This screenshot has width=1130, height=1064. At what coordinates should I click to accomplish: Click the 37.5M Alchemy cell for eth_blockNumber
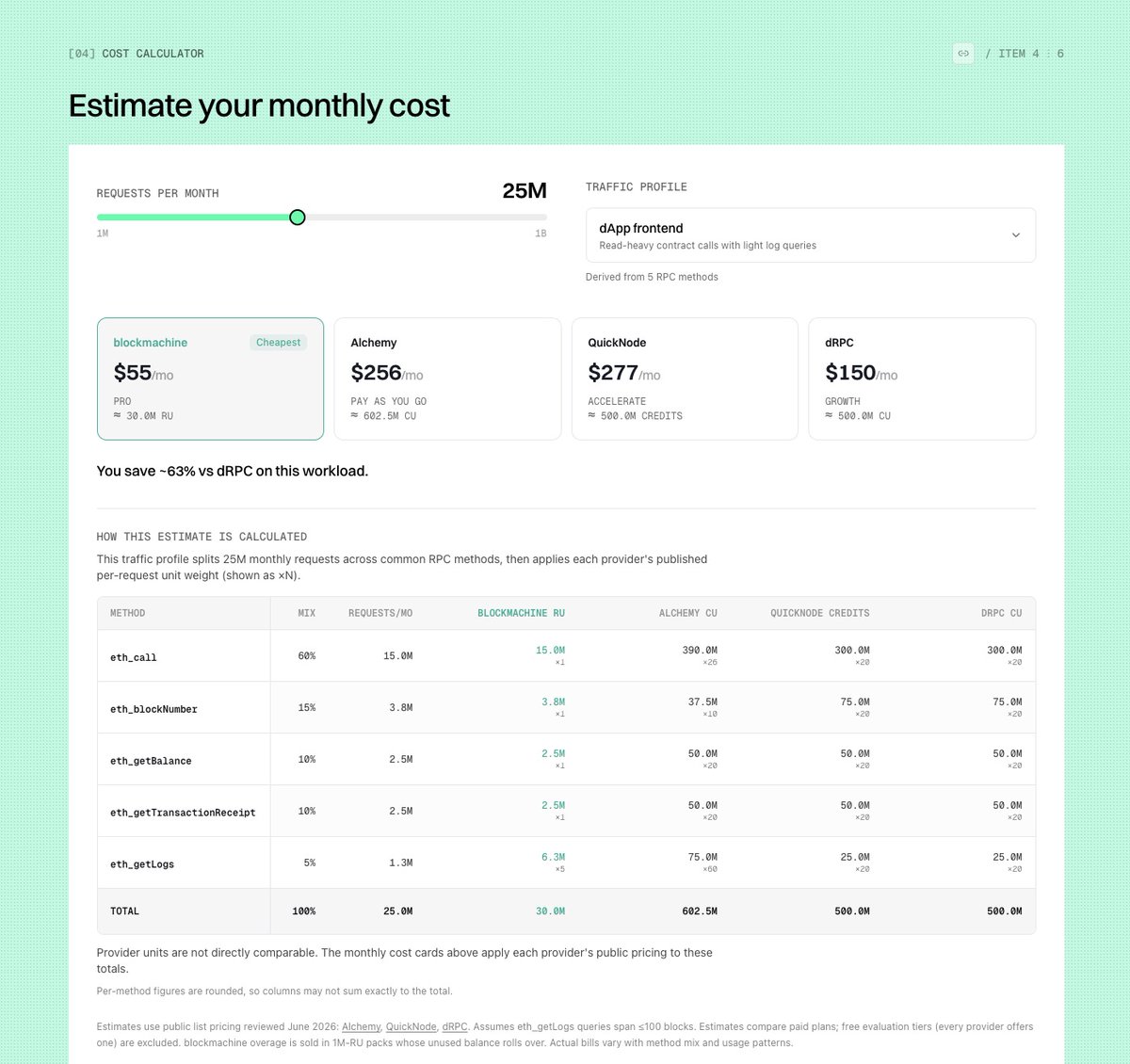(x=702, y=702)
